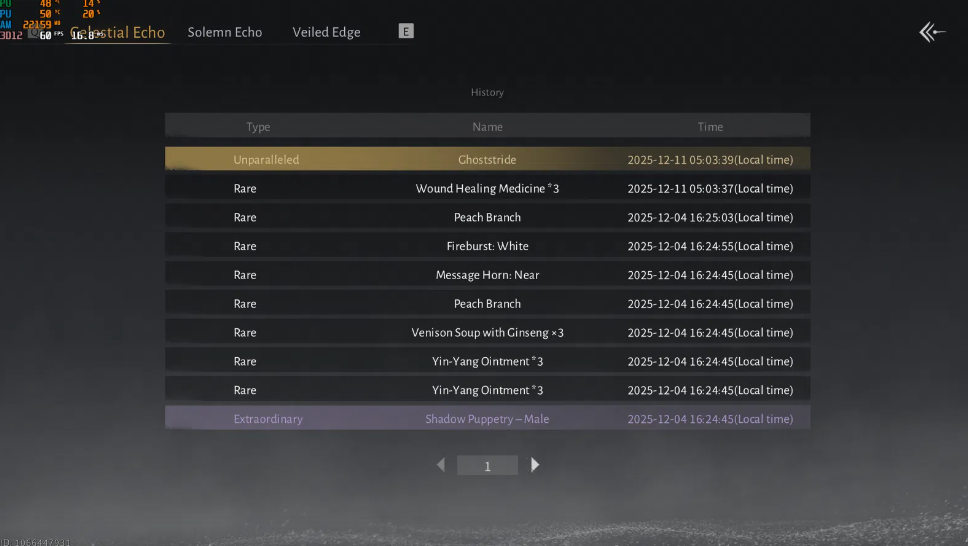Switch to the Celestial Echo tab
Image resolution: width=968 pixels, height=546 pixels.
click(x=117, y=32)
